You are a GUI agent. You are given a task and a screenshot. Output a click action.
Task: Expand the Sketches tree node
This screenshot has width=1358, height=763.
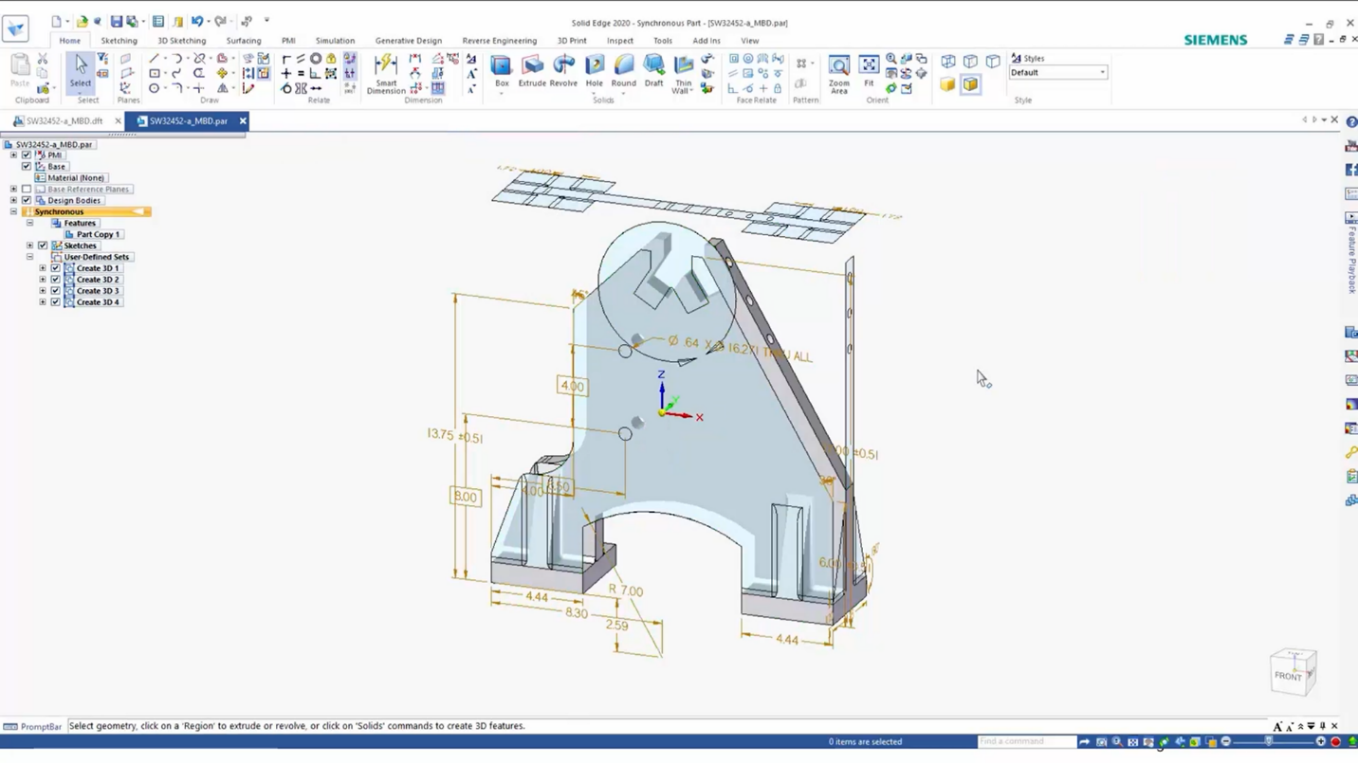coord(31,245)
